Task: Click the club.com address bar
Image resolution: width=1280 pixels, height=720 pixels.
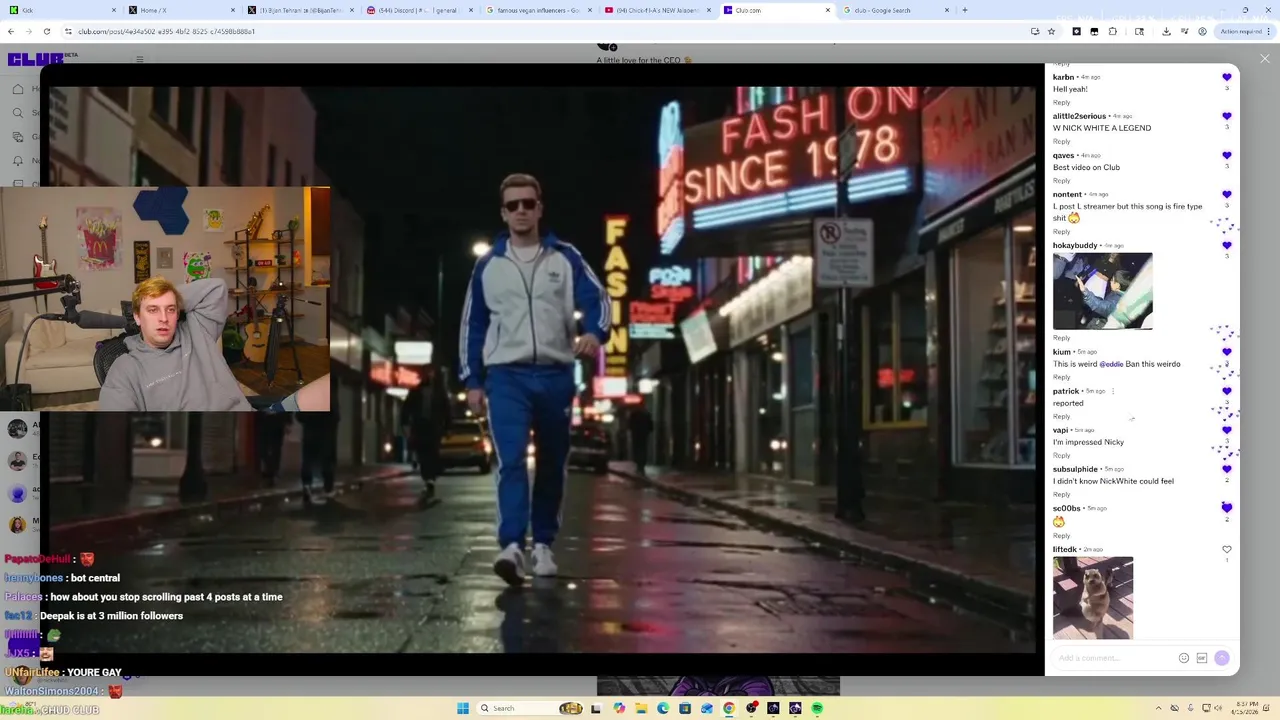Action: pos(540,31)
